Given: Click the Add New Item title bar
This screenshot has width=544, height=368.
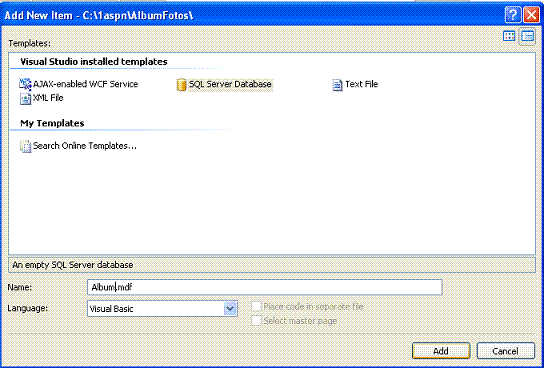Looking at the screenshot, I should point(252,15).
